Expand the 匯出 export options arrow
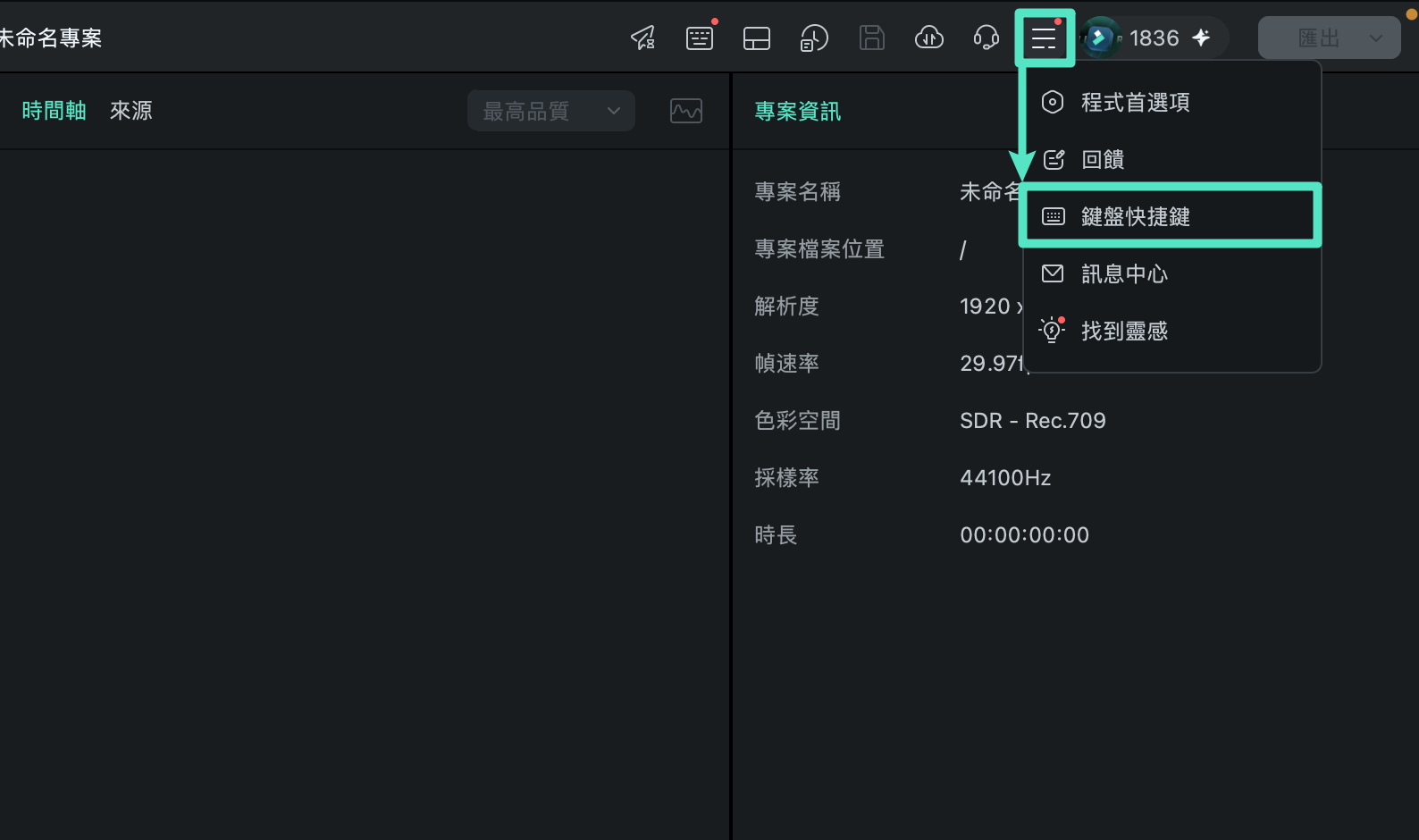 coord(1376,38)
